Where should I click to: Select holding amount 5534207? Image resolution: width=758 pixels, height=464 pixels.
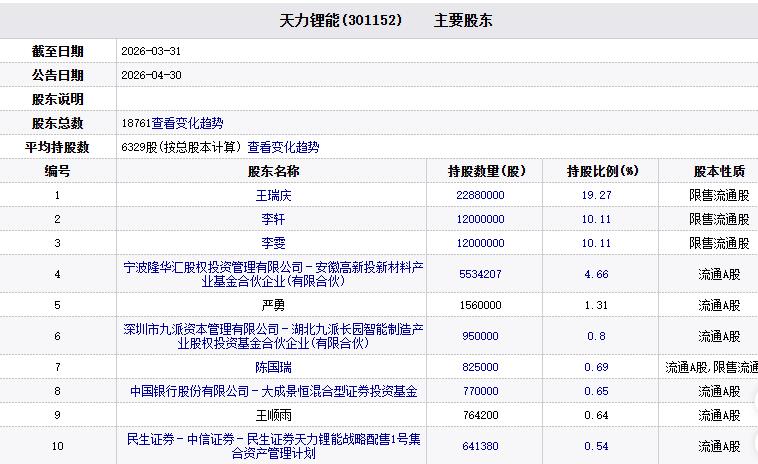(481, 274)
